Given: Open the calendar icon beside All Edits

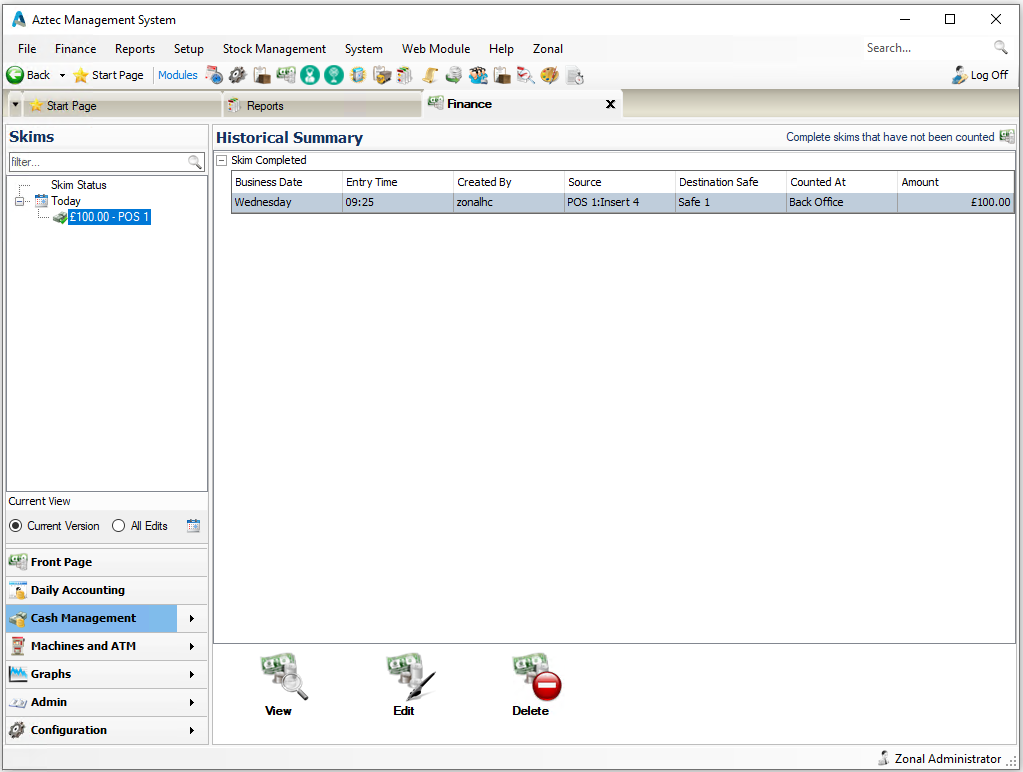Looking at the screenshot, I should (x=193, y=526).
